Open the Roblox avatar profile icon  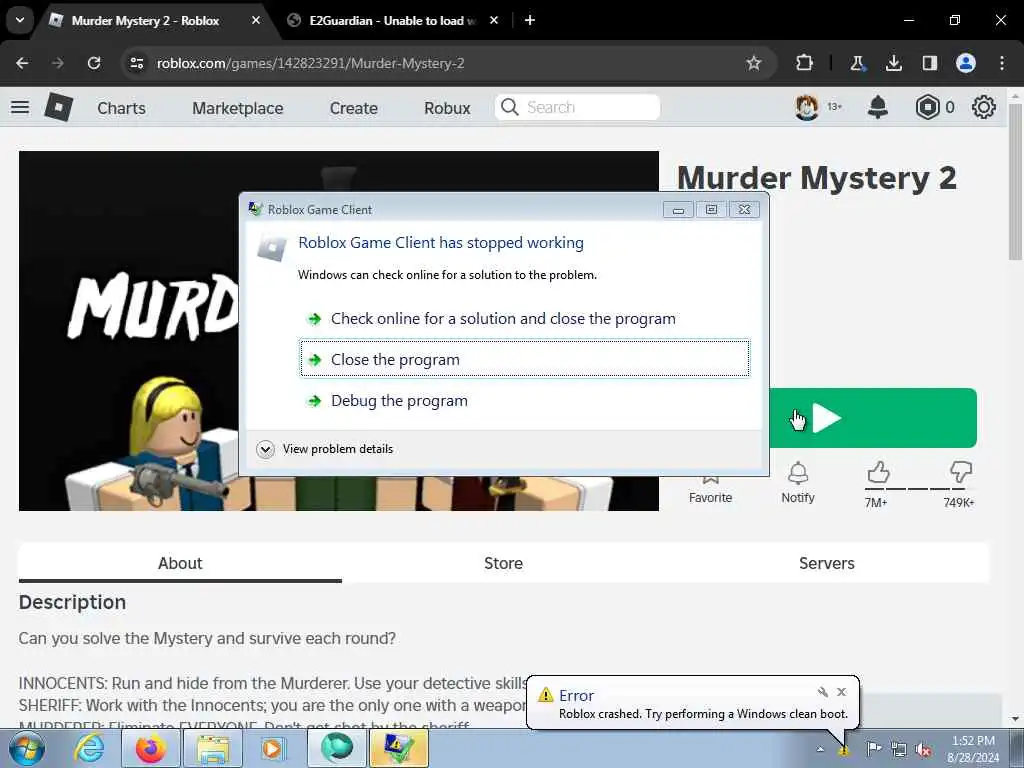(x=807, y=107)
